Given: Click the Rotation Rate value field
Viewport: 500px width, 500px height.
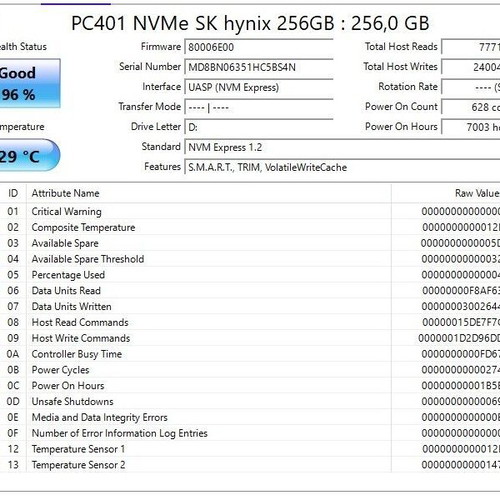Looking at the screenshot, I should 471,87.
